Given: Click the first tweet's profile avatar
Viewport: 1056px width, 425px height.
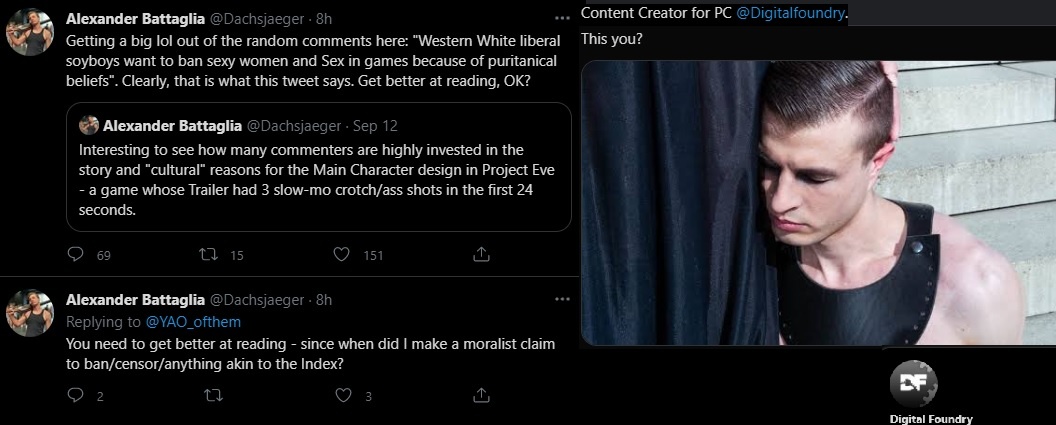Looking at the screenshot, I should pos(30,32).
